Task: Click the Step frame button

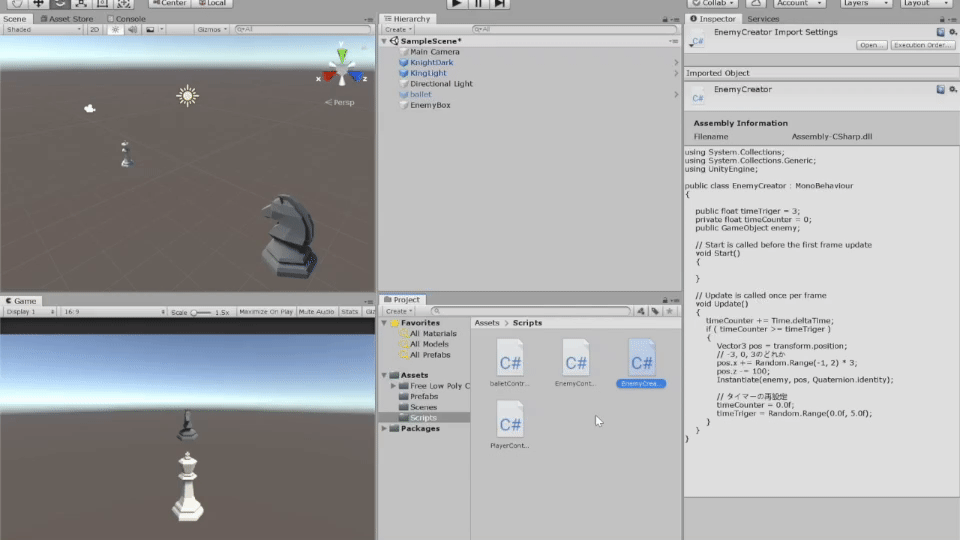Action: click(500, 3)
